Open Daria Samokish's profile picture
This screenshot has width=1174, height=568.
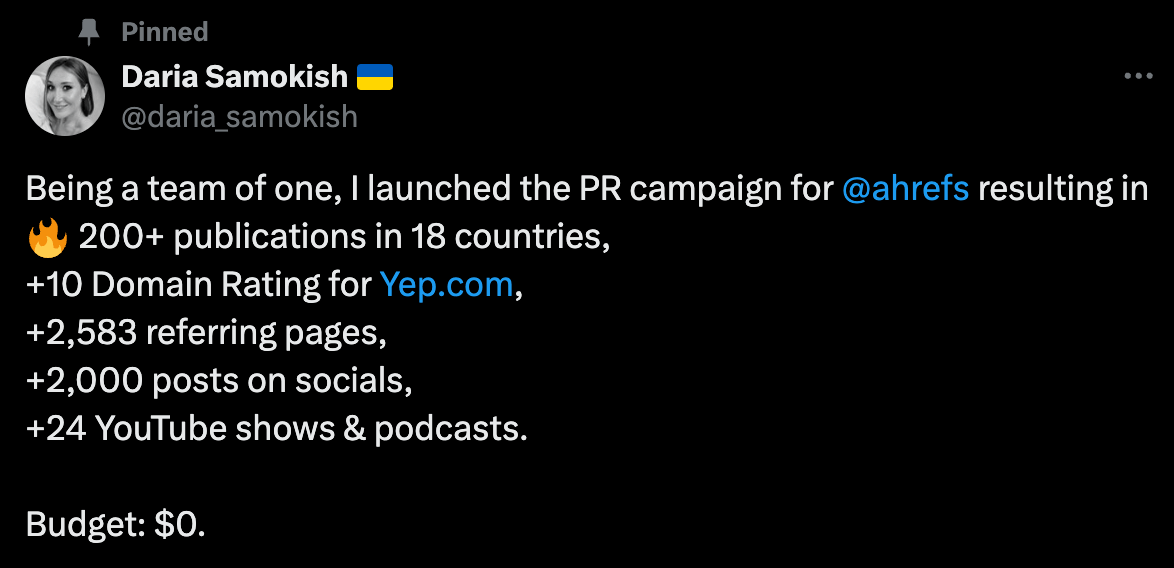click(x=65, y=96)
